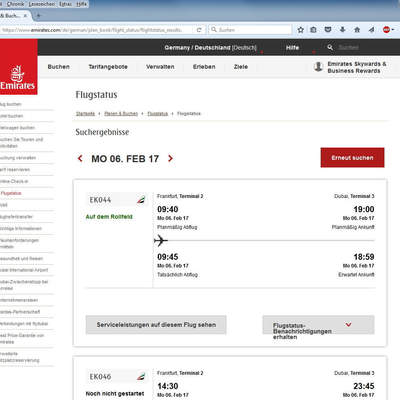Open the downloads arrow icon
This screenshot has width=400, height=400.
(x=342, y=30)
